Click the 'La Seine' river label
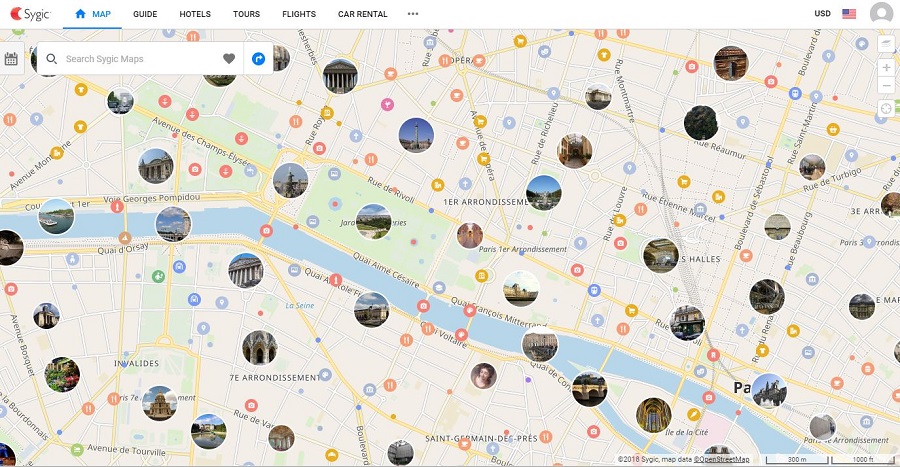 pos(300,305)
